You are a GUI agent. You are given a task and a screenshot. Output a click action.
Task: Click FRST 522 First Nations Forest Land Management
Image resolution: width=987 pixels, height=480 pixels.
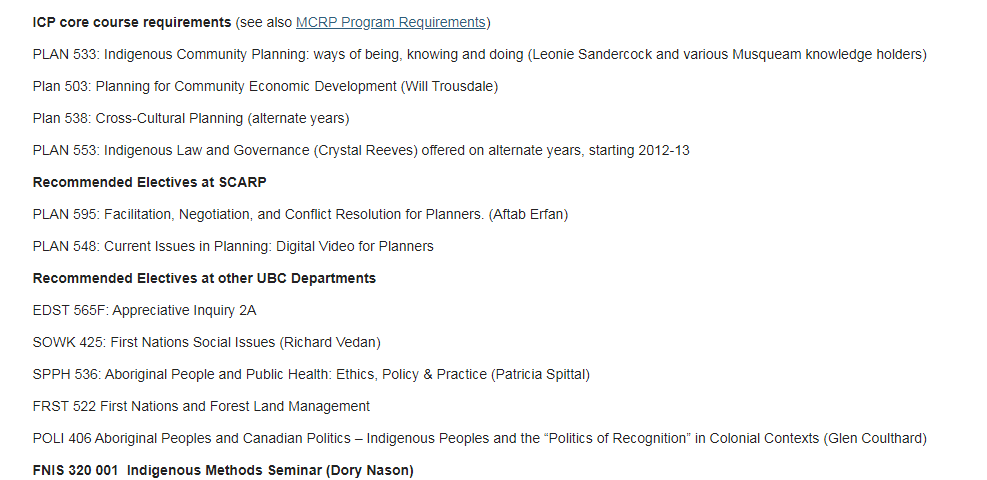coord(201,407)
